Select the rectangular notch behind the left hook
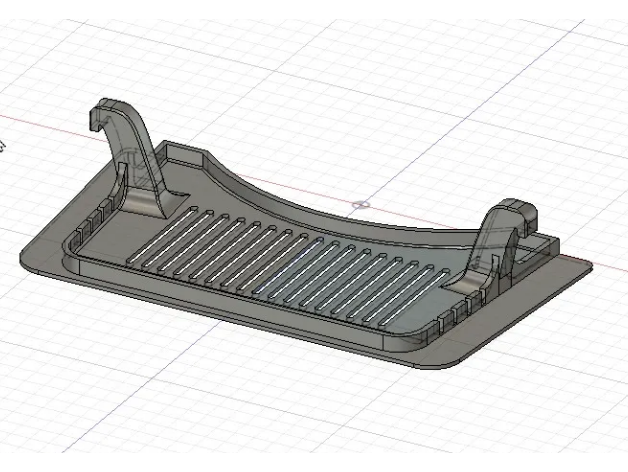Screen dimensions: 628x472 180,153
